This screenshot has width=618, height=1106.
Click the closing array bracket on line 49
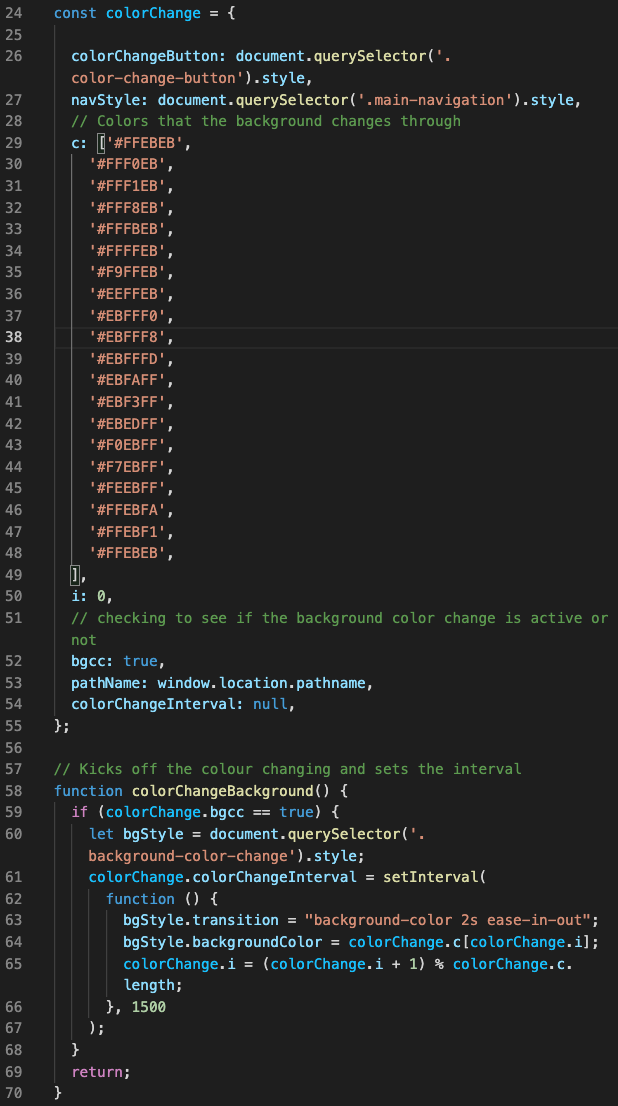pos(73,574)
